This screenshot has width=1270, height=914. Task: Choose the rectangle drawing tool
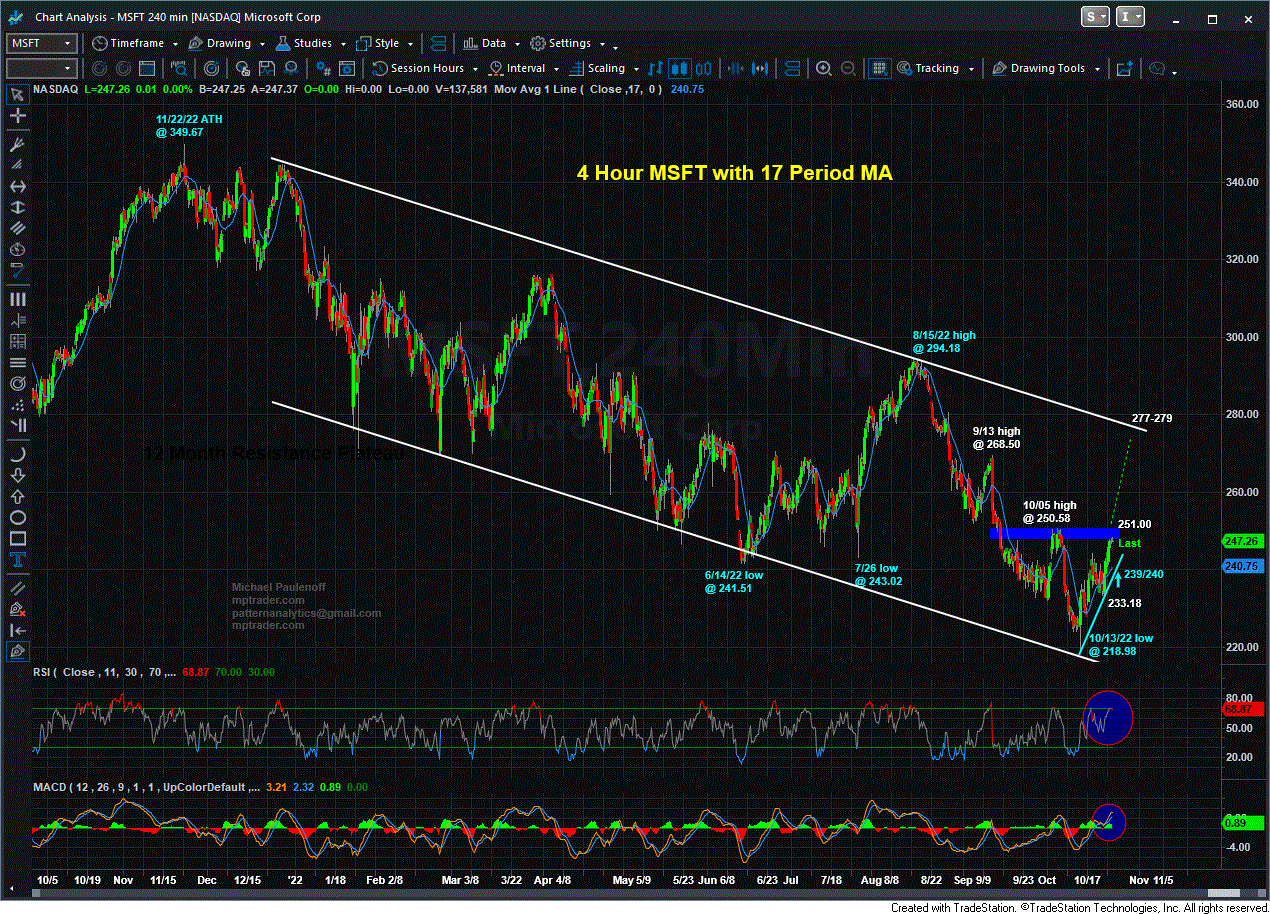click(17, 540)
